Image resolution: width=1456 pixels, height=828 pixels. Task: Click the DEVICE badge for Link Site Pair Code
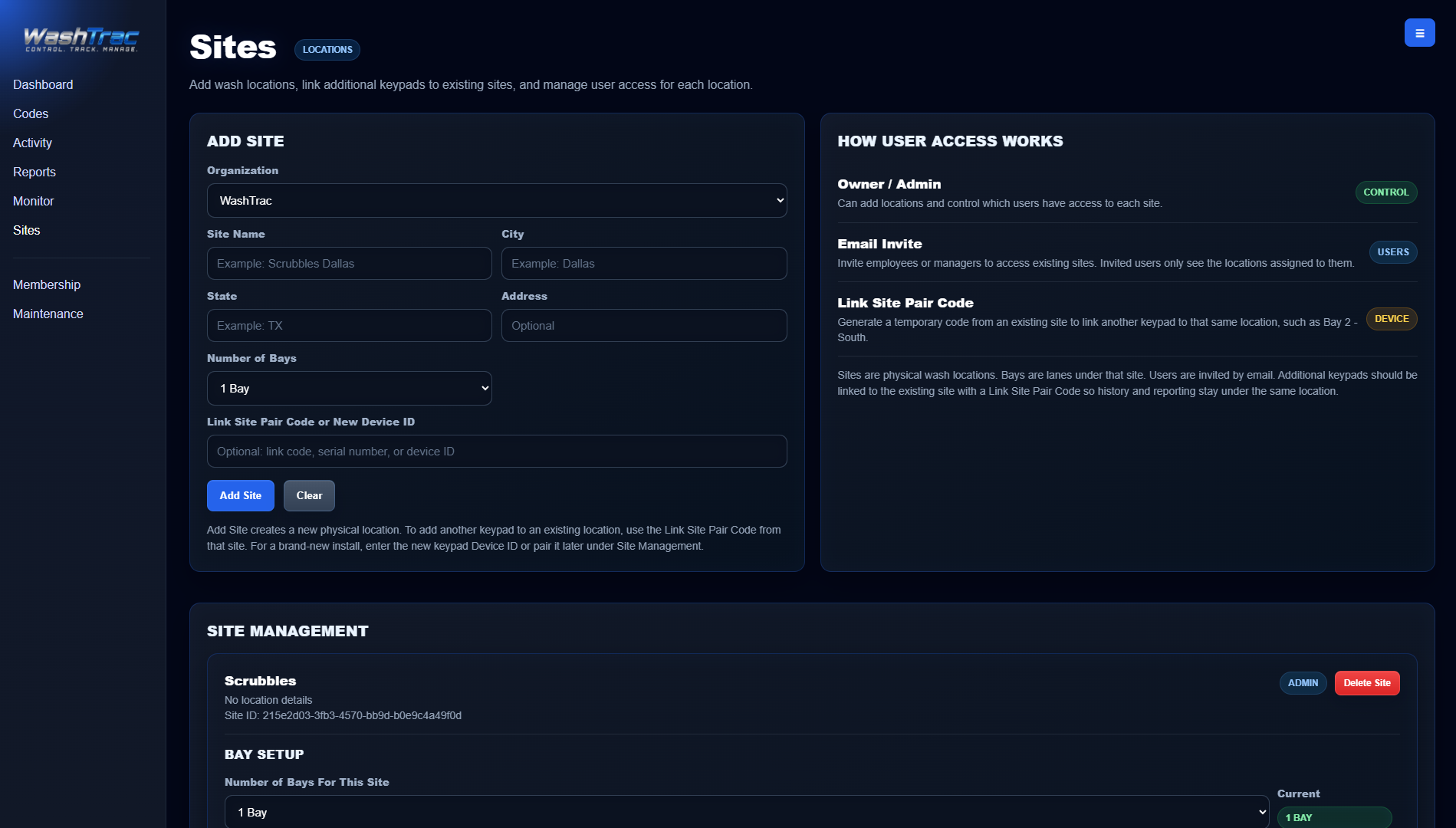tap(1392, 319)
